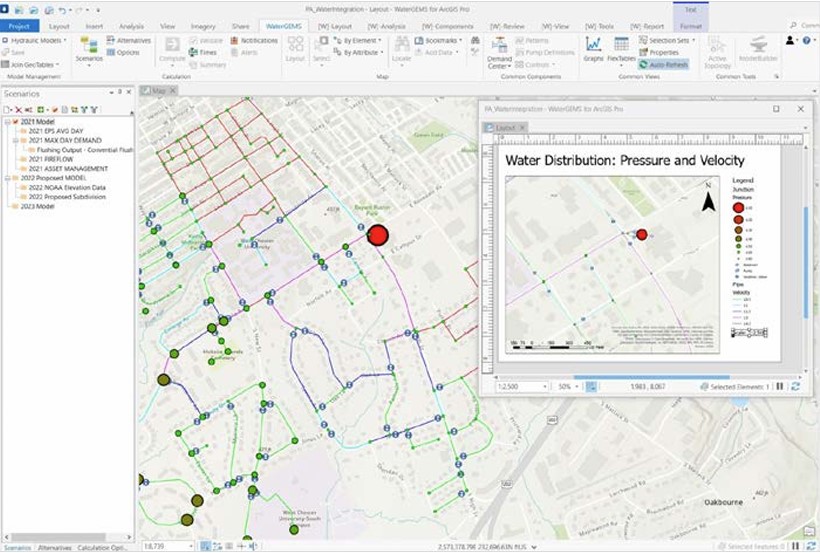Click the Select tool in ribbon
820x553 pixels.
point(321,50)
